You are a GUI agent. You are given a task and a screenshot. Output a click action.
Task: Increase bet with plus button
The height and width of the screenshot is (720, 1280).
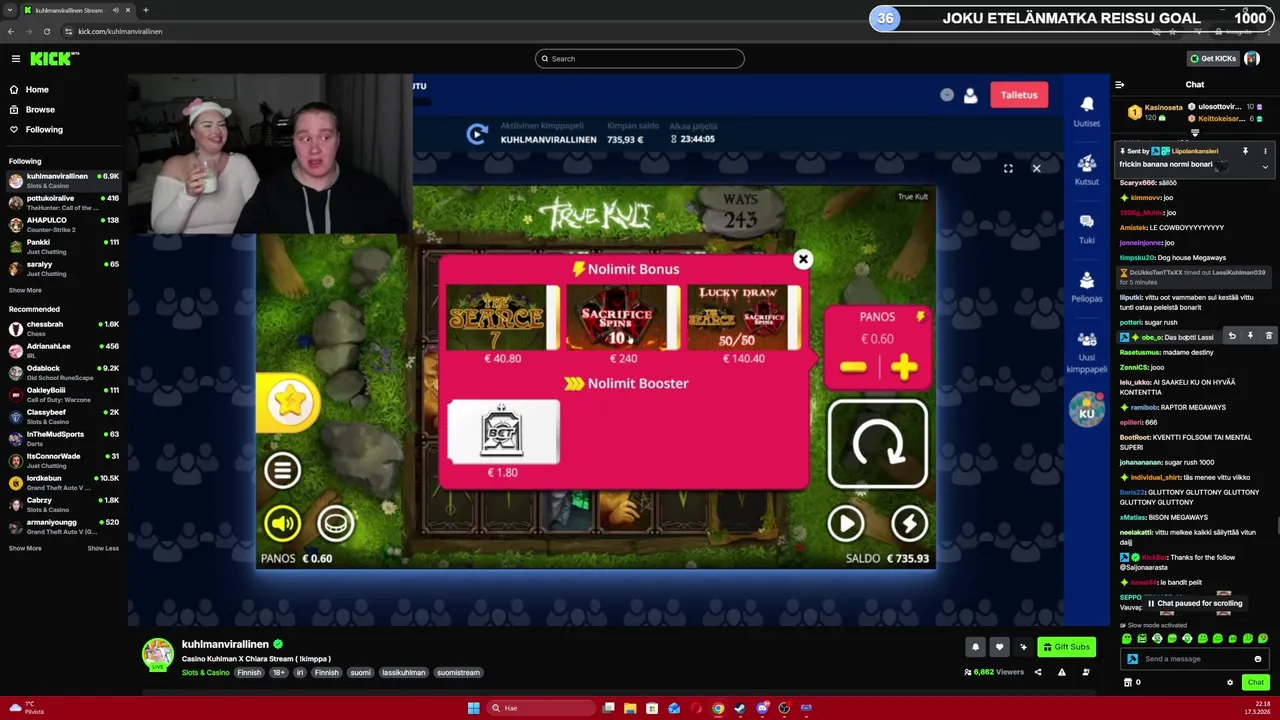(x=903, y=367)
